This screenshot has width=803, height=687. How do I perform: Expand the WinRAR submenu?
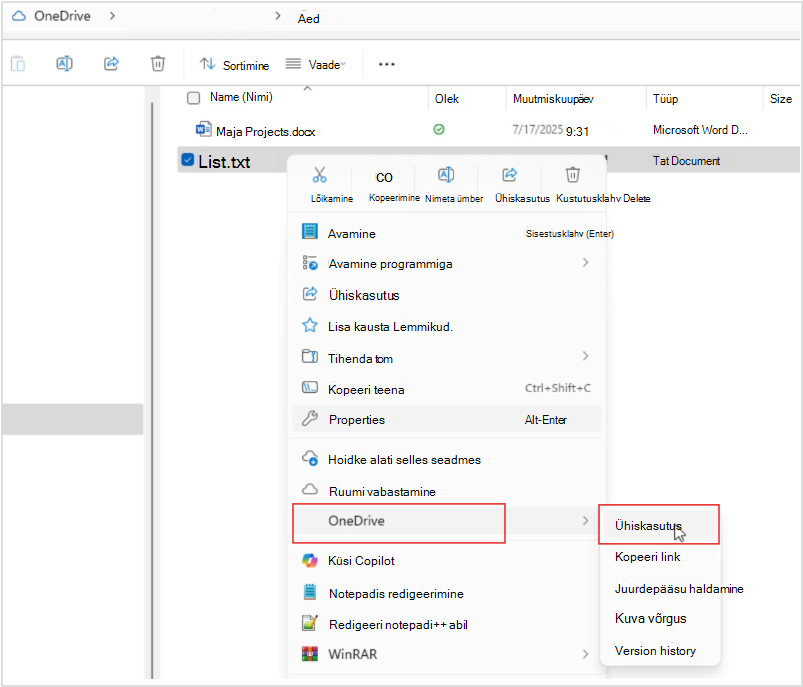click(446, 654)
